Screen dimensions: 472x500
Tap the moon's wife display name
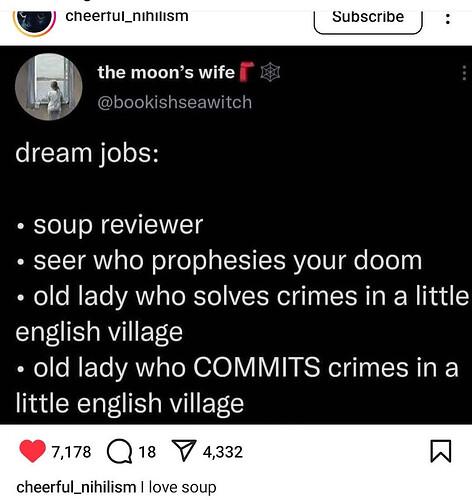pyautogui.click(x=166, y=73)
